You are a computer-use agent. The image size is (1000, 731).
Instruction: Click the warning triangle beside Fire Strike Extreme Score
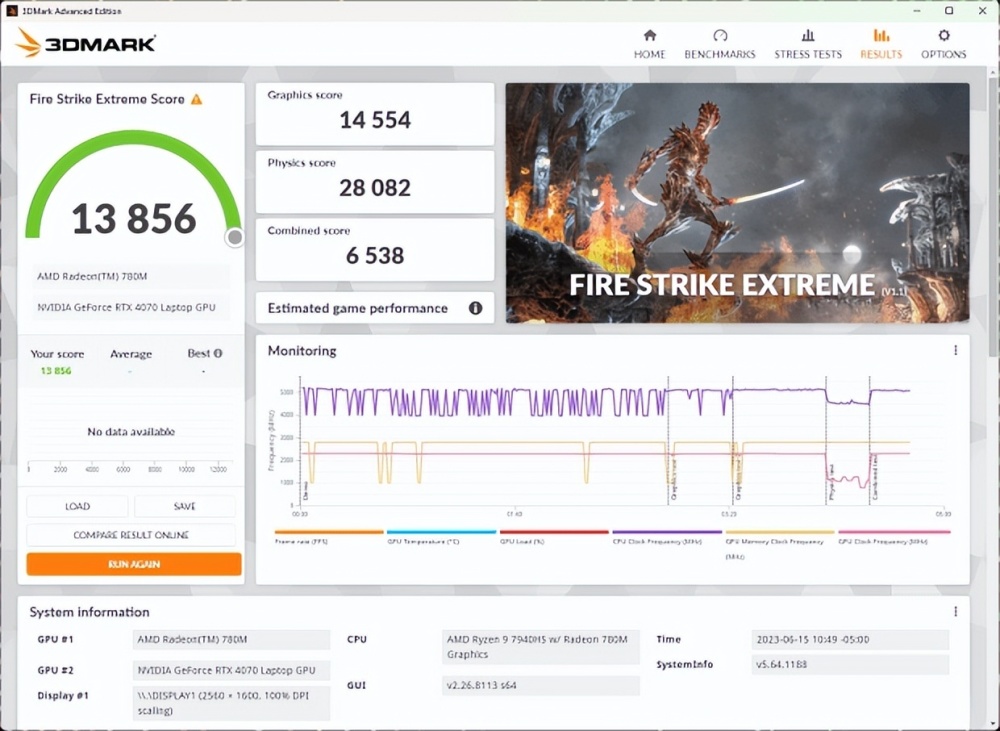(x=196, y=100)
